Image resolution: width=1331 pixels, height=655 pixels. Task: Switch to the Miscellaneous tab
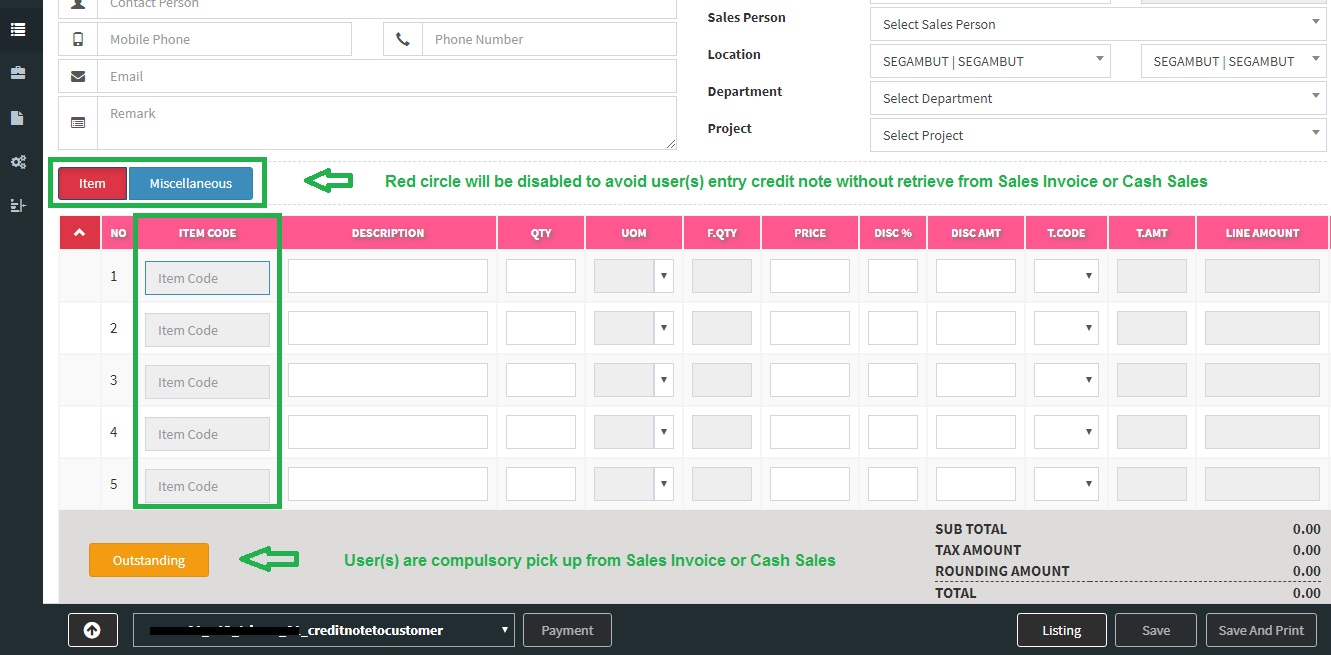190,184
